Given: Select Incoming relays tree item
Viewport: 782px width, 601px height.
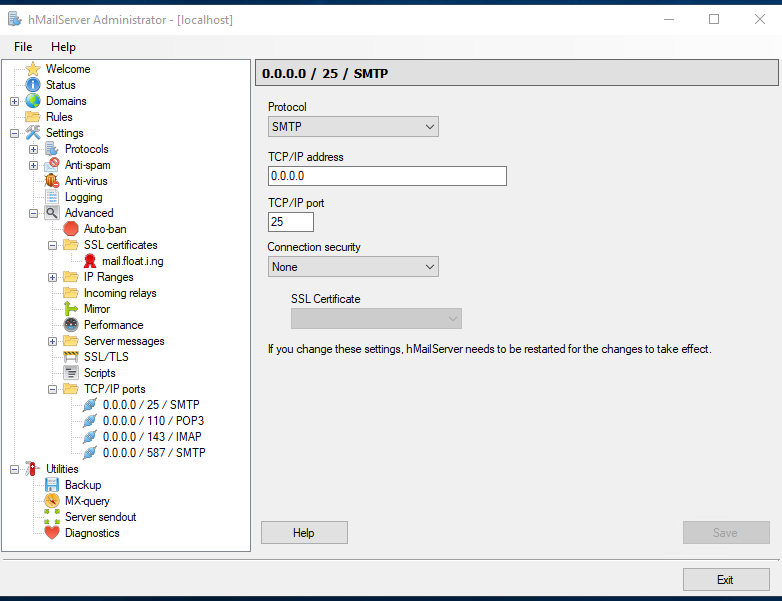Looking at the screenshot, I should point(120,293).
